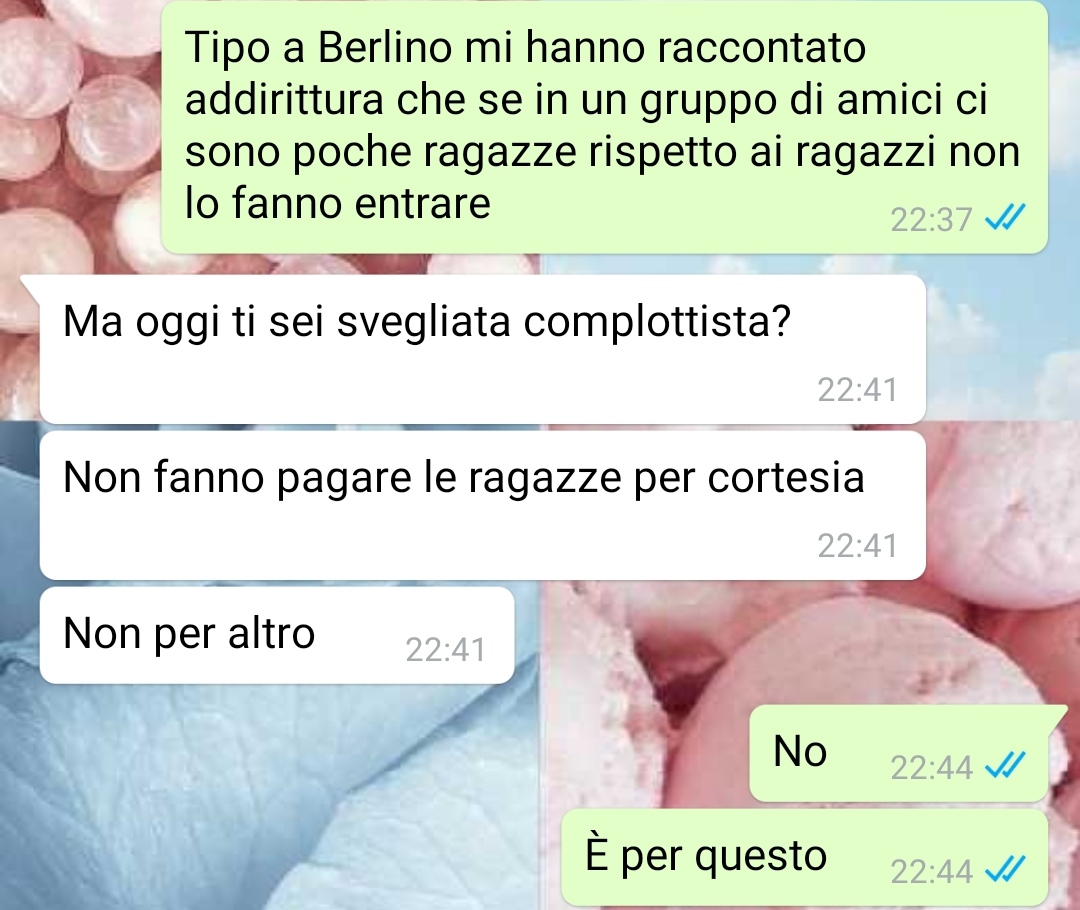This screenshot has height=910, width=1080.
Task: Click the 22:44 timestamp beside 'È per questo'
Action: coord(931,871)
